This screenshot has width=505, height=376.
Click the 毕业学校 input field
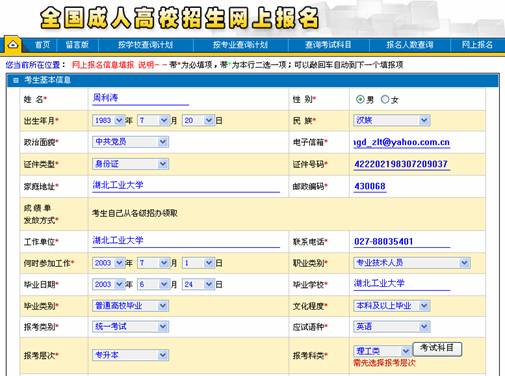[402, 284]
